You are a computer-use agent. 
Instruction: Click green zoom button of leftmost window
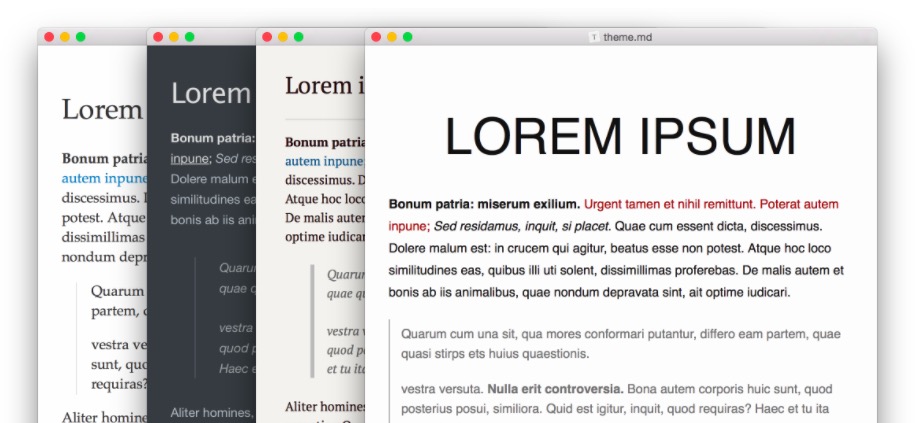[x=81, y=37]
